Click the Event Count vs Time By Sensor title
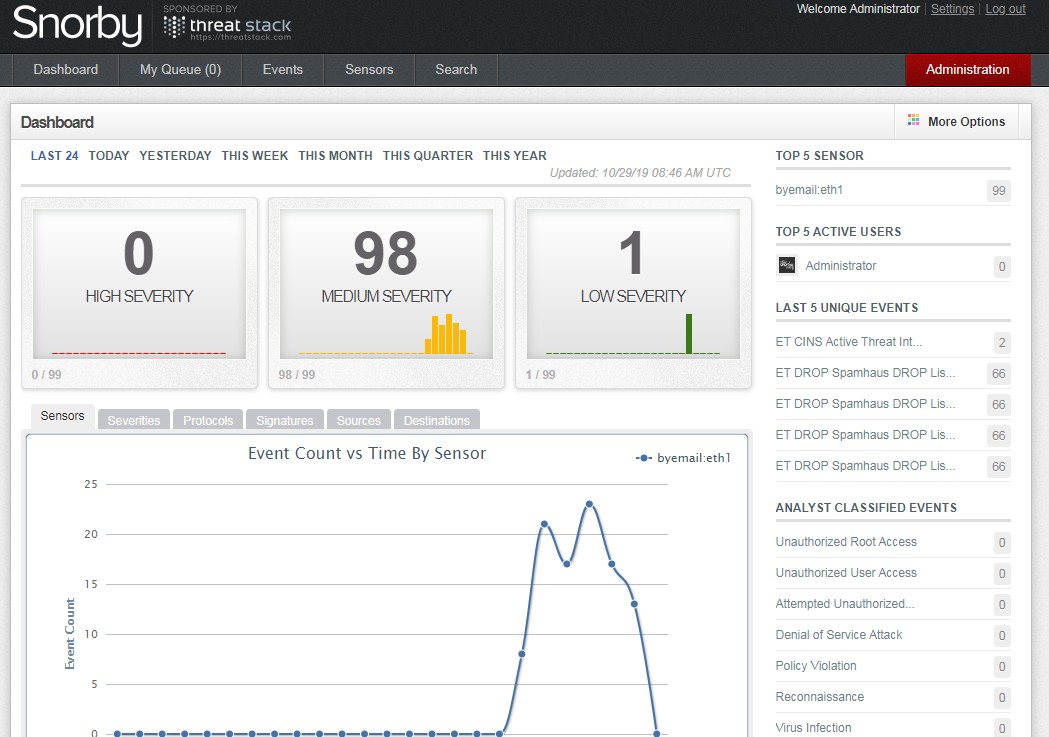This screenshot has width=1049, height=737. pos(367,453)
